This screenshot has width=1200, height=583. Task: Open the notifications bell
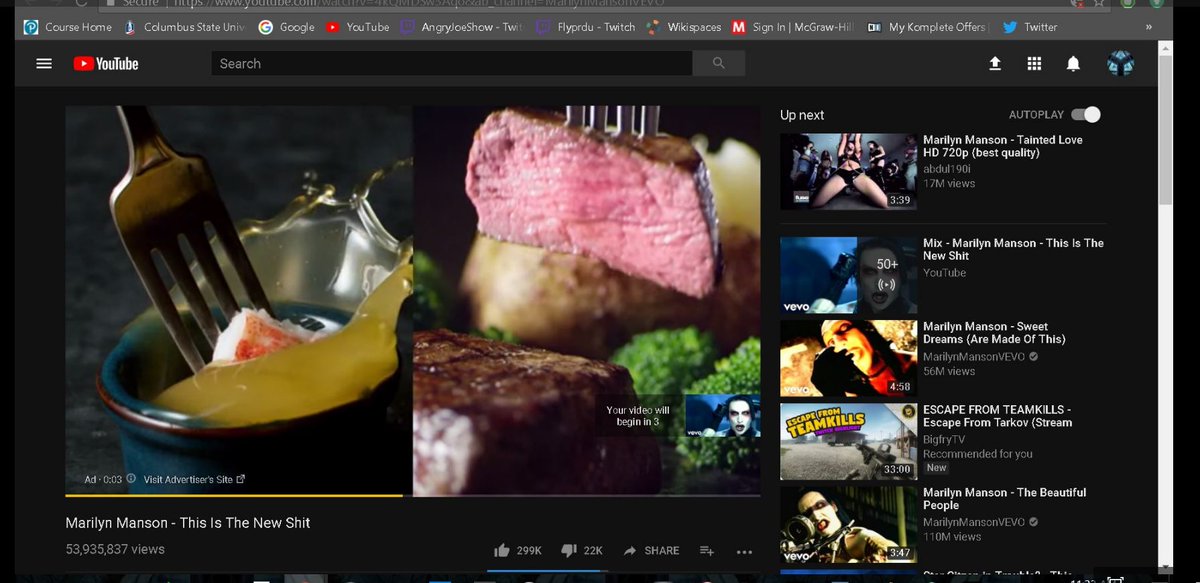click(x=1073, y=63)
